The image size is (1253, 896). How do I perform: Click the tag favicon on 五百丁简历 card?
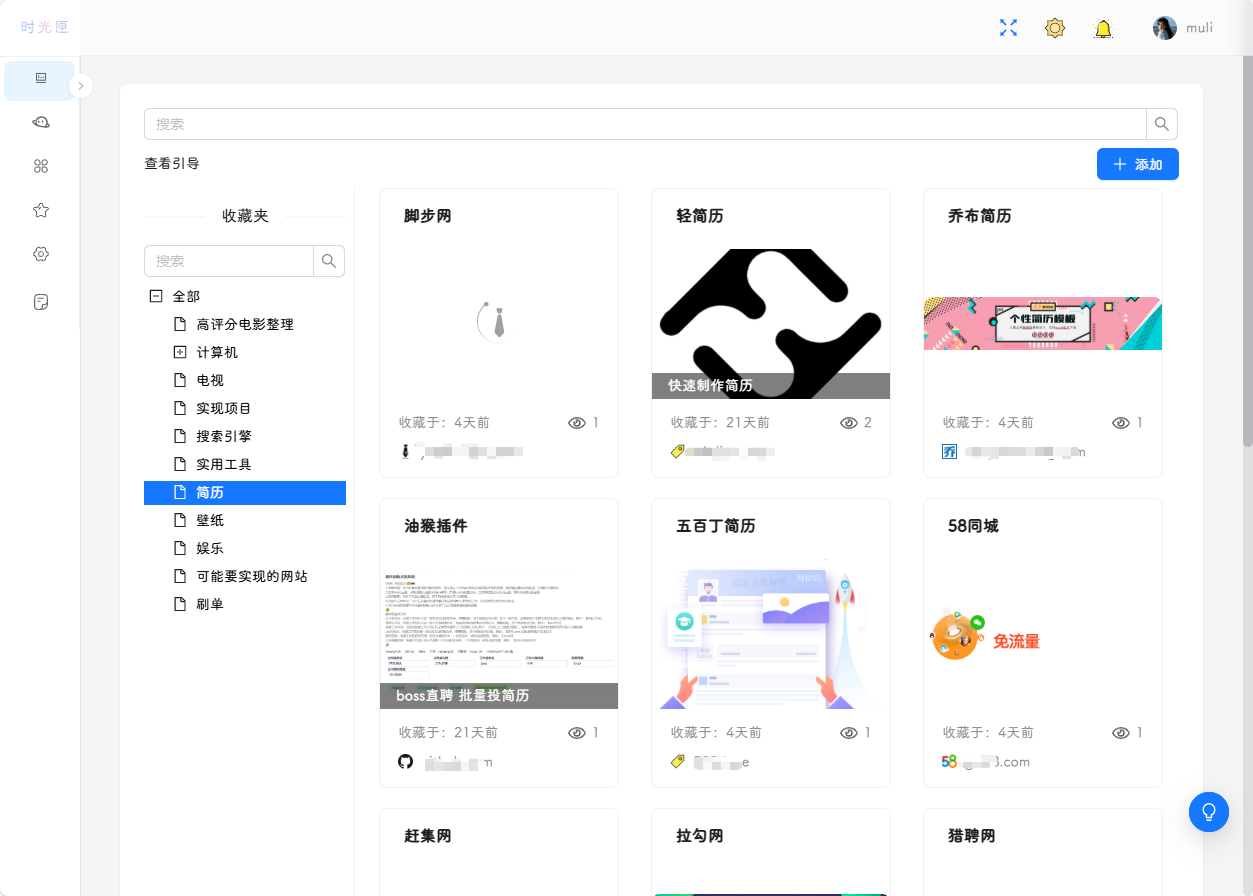pyautogui.click(x=677, y=762)
